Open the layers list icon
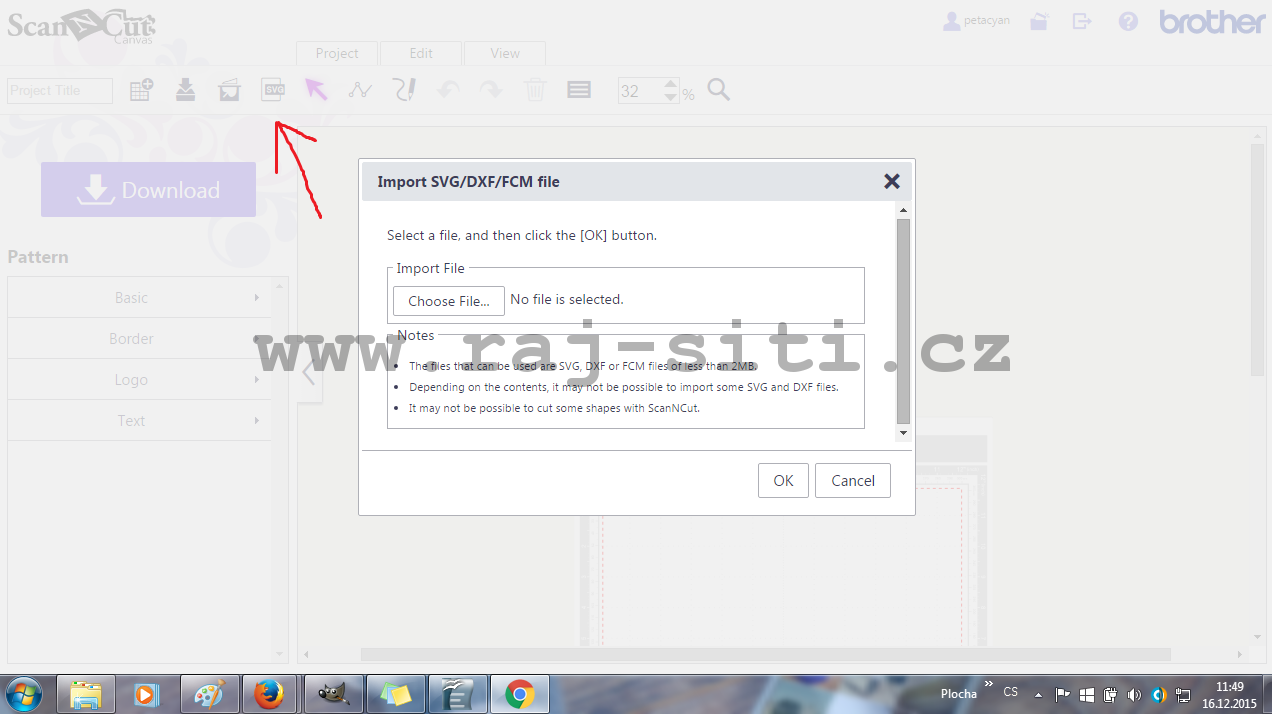The image size is (1272, 714). [579, 90]
